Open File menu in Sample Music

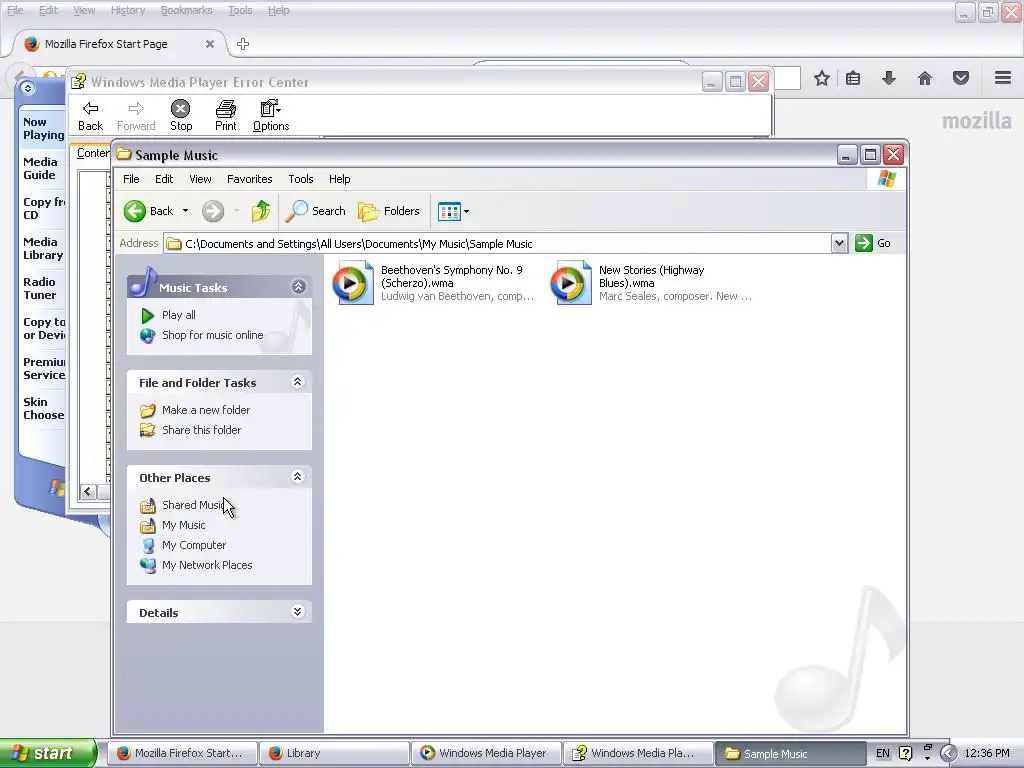(131, 179)
